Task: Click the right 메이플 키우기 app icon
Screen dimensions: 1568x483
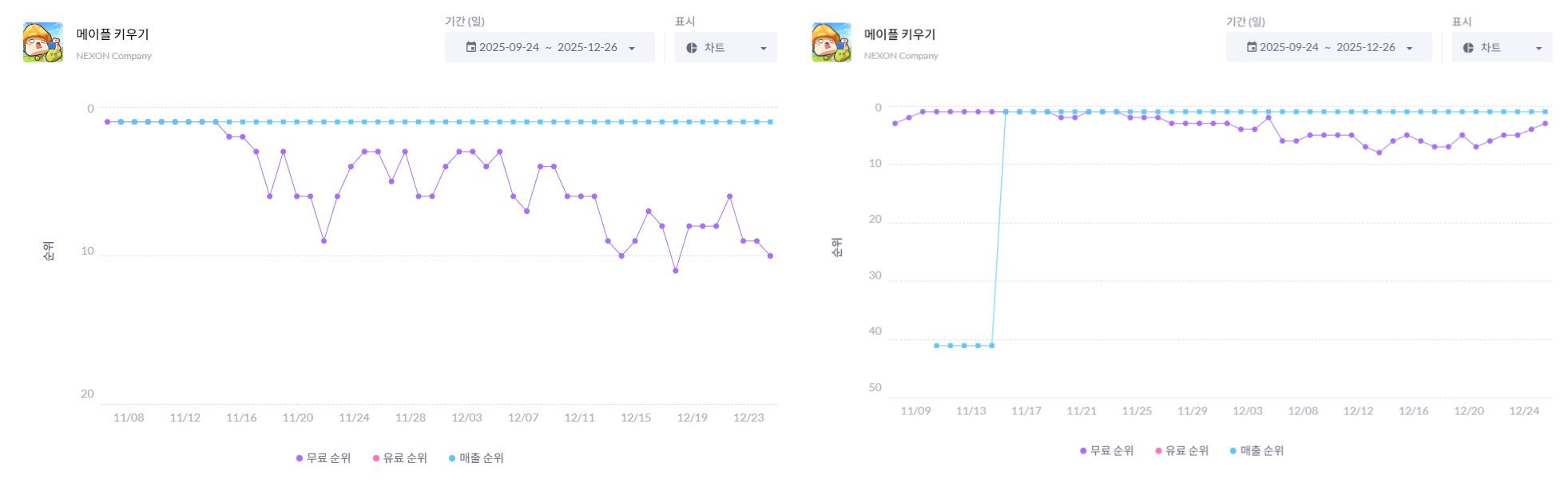Action: point(832,42)
